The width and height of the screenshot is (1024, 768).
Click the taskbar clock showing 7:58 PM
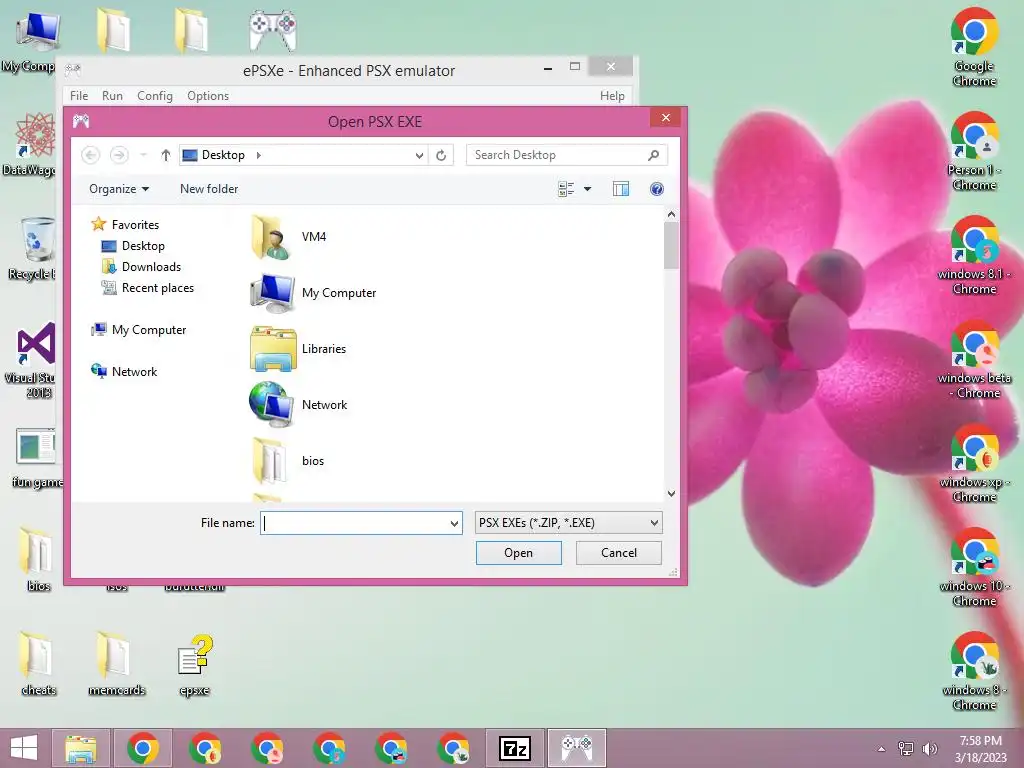pyautogui.click(x=980, y=748)
